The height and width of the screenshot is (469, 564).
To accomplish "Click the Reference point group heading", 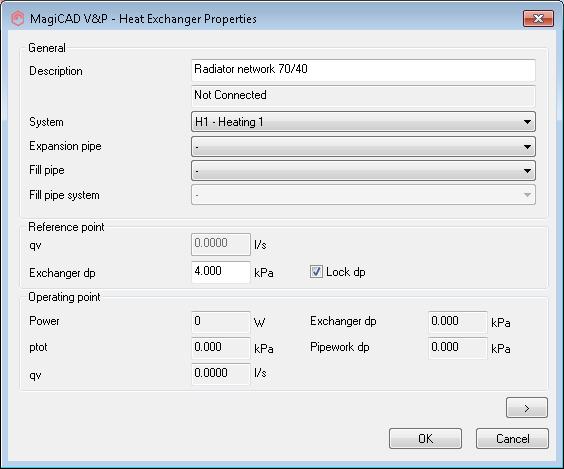I will click(66, 227).
